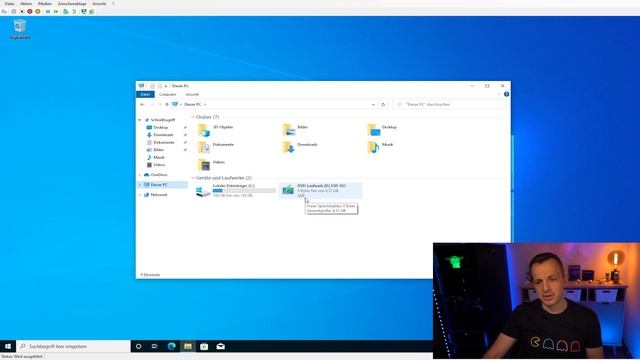The image size is (640, 360).
Task: Open the Computer tab in Explorer ribbon
Action: point(167,94)
